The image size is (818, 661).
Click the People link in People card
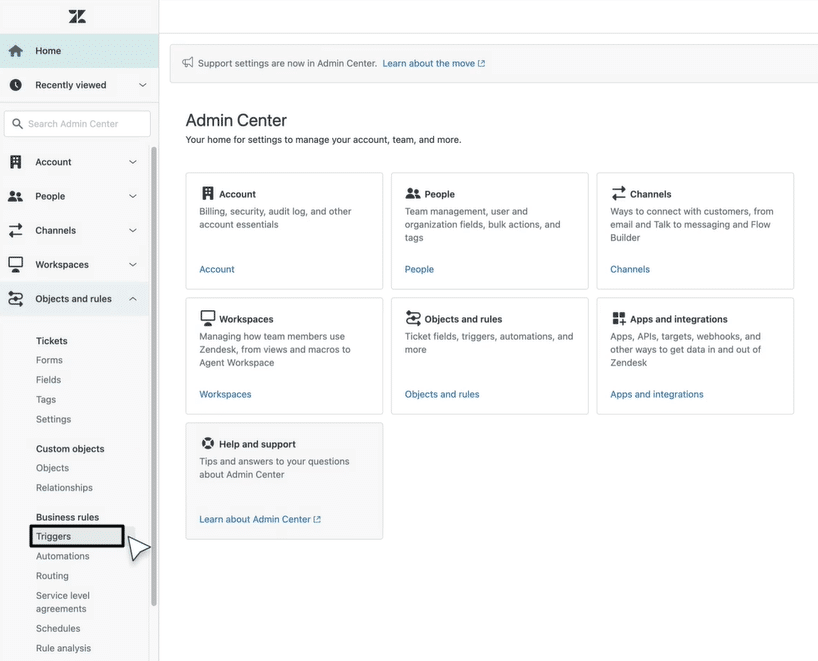419,269
